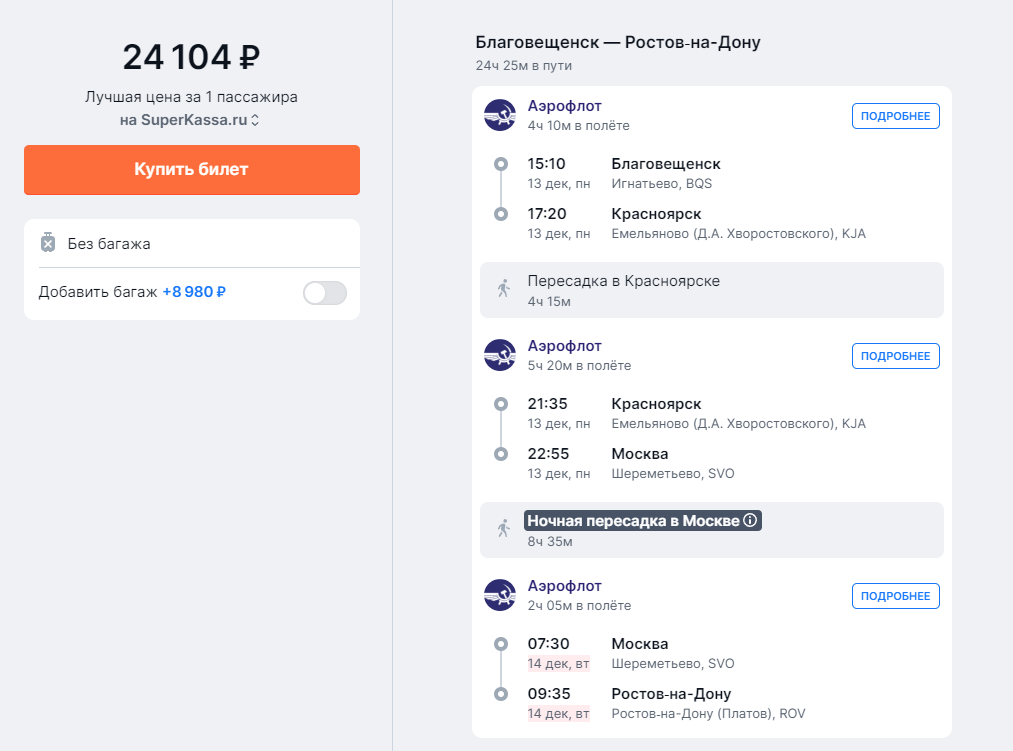Expand details for the first Aeroflot flight
Image resolution: width=1013 pixels, height=751 pixels.
point(895,116)
